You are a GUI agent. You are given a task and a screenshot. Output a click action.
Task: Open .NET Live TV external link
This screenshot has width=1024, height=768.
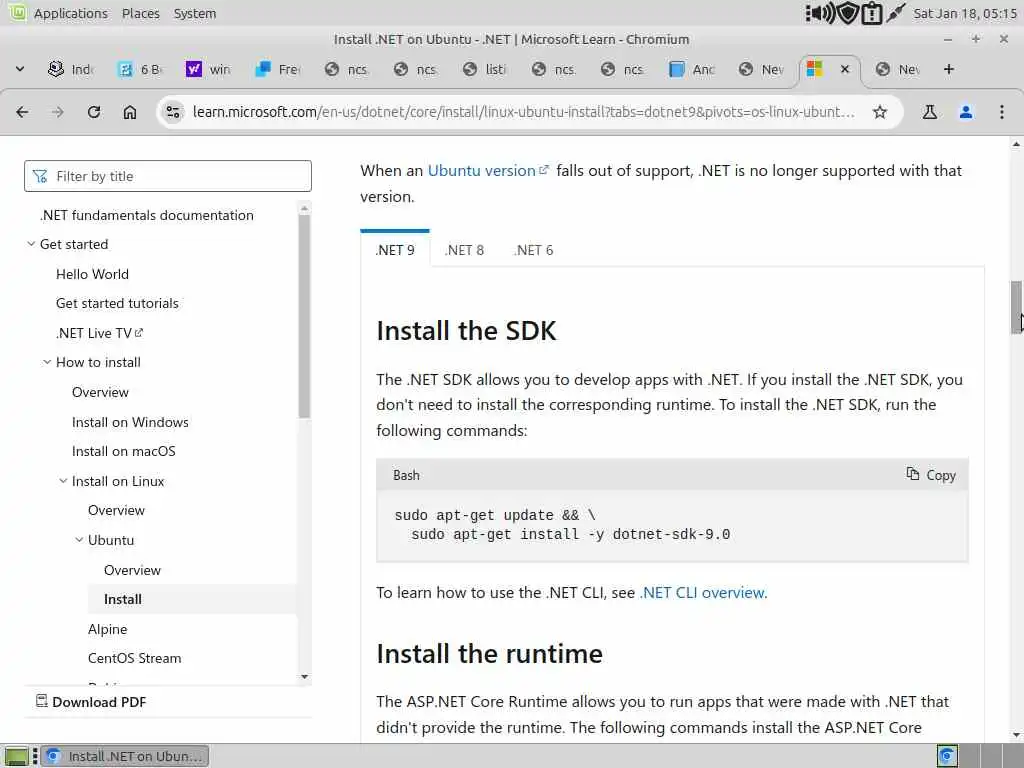pyautogui.click(x=99, y=333)
